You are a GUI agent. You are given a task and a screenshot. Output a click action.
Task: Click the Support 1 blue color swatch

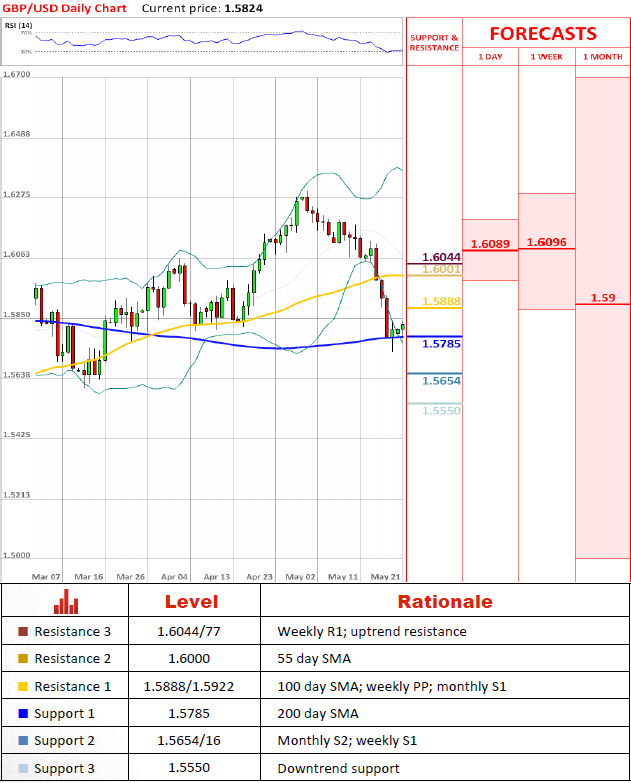(x=23, y=714)
